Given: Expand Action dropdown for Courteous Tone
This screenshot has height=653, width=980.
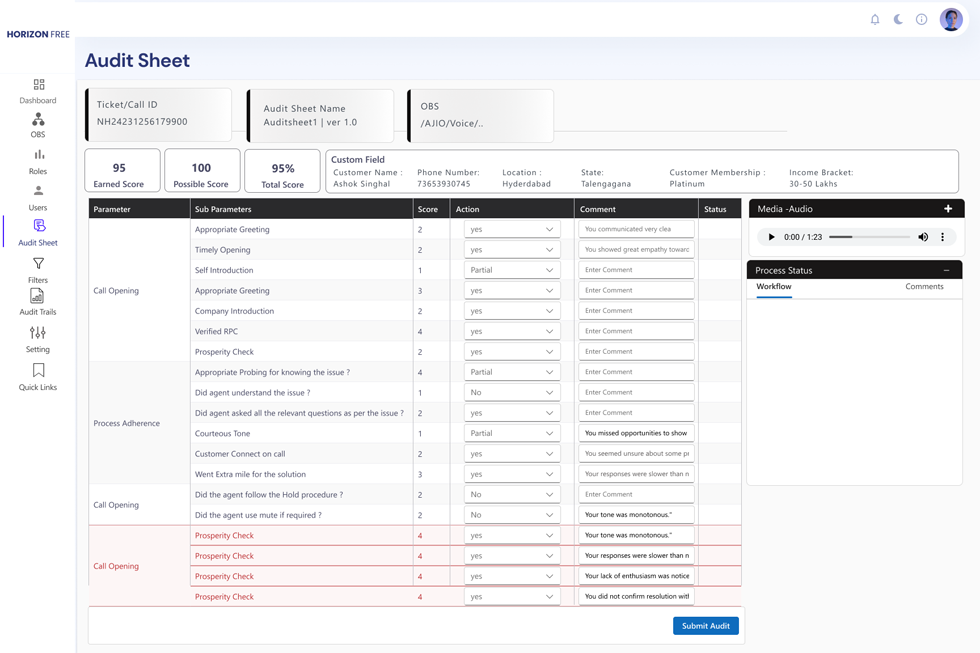Looking at the screenshot, I should (511, 434).
